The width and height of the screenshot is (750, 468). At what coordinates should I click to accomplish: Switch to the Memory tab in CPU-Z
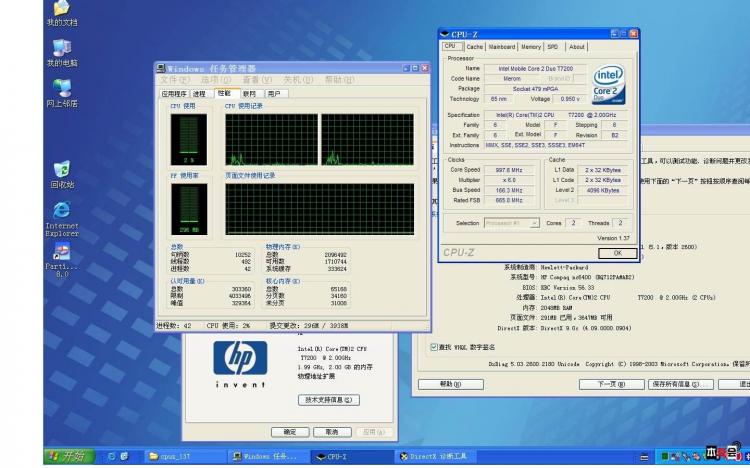coord(530,46)
